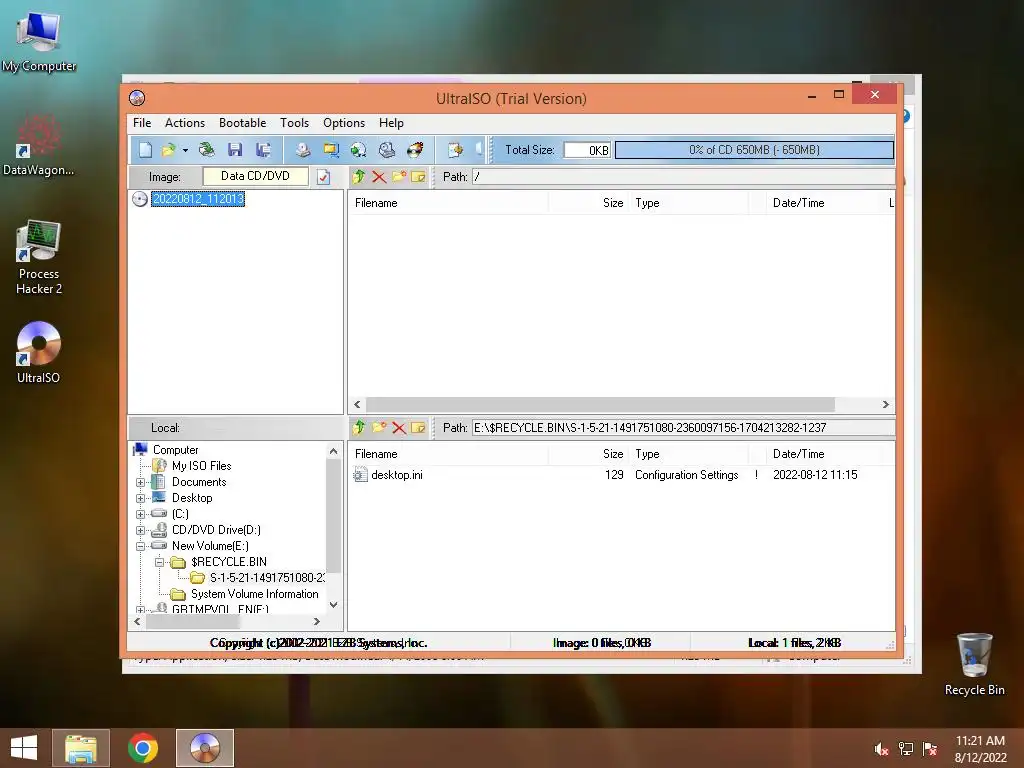
Task: Open the dropdown arrow beside Open icon
Action: click(x=185, y=151)
